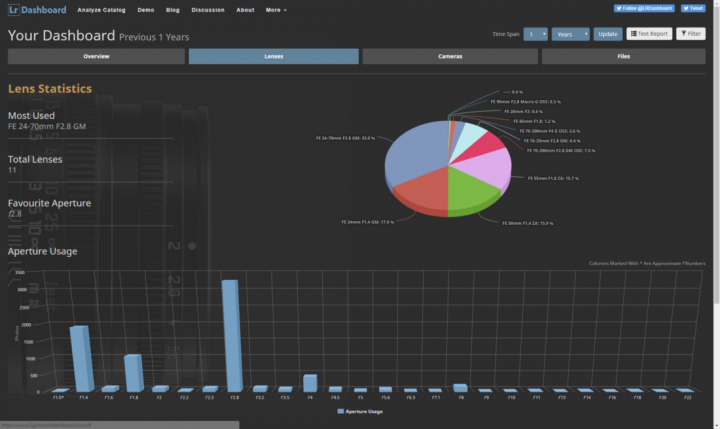Switch to the Overview tab
Image resolution: width=720 pixels, height=429 pixels.
(96, 56)
